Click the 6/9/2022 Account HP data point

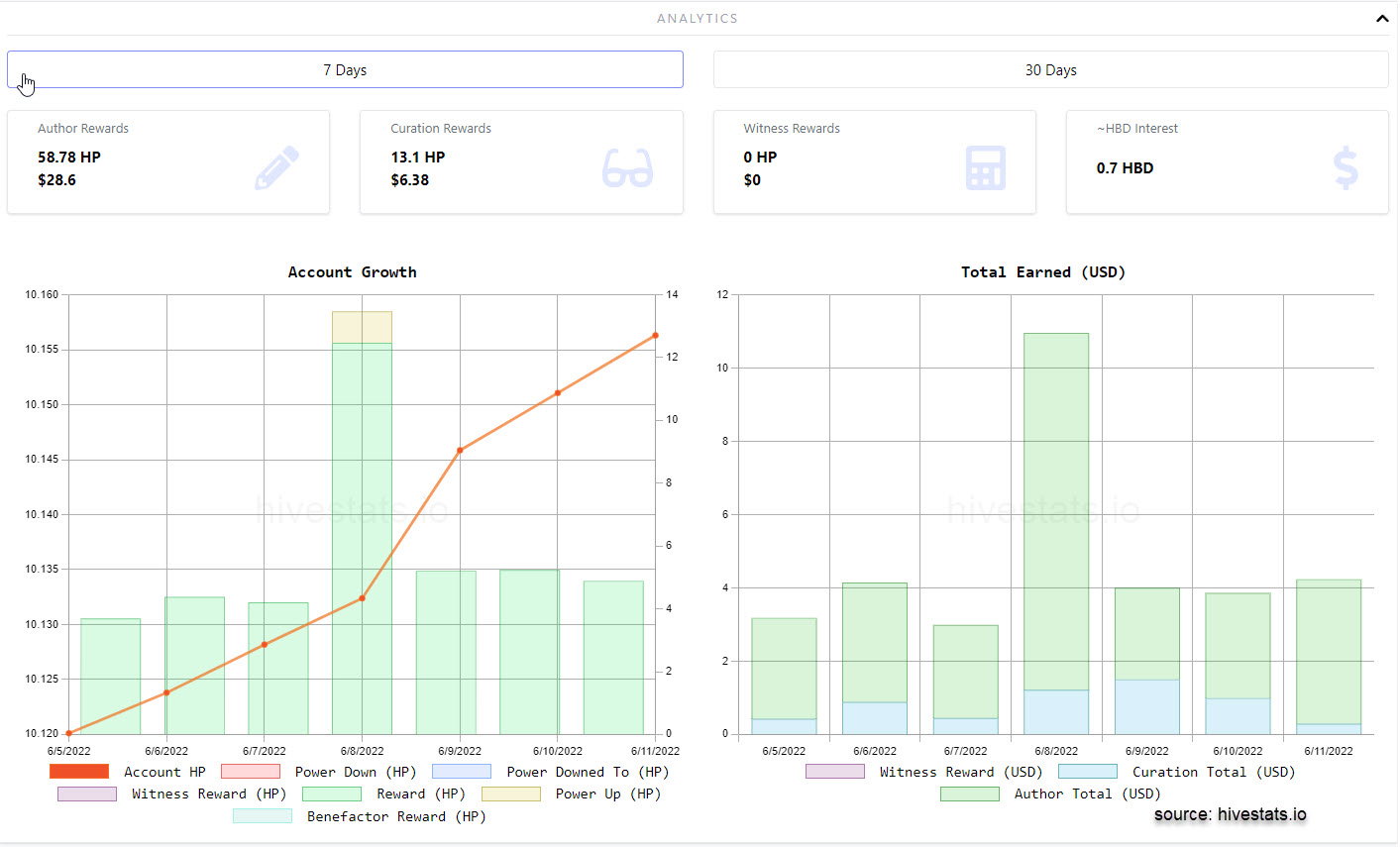click(x=460, y=450)
